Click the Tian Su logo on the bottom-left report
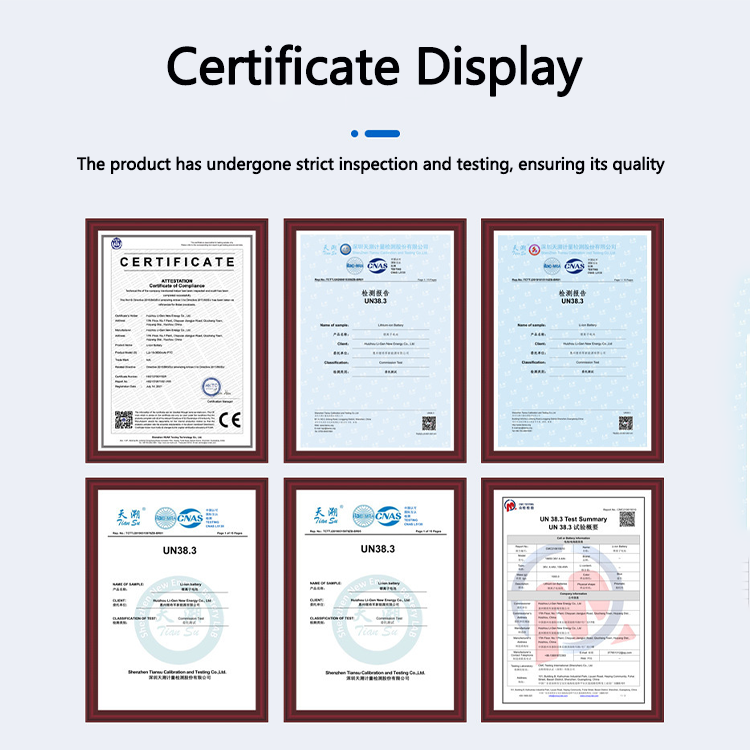The width and height of the screenshot is (750, 750). click(x=130, y=517)
